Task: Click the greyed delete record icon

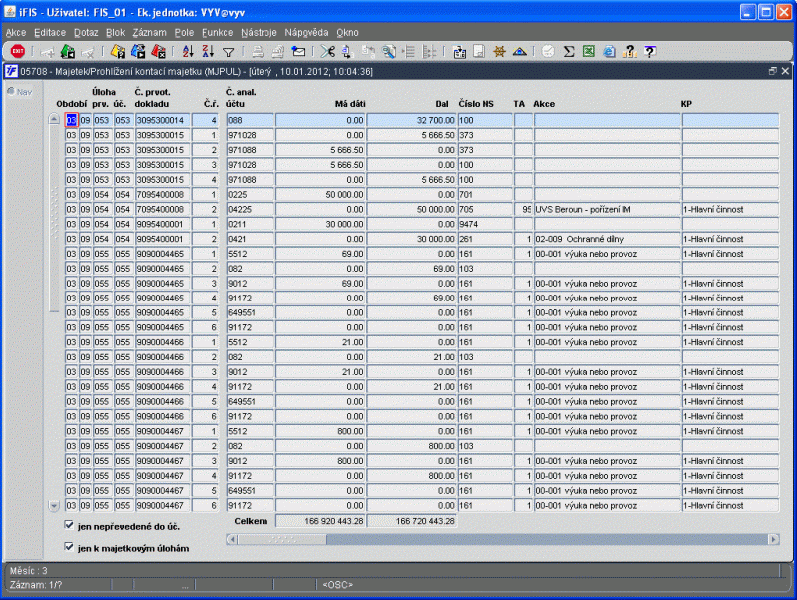Action: [x=88, y=52]
